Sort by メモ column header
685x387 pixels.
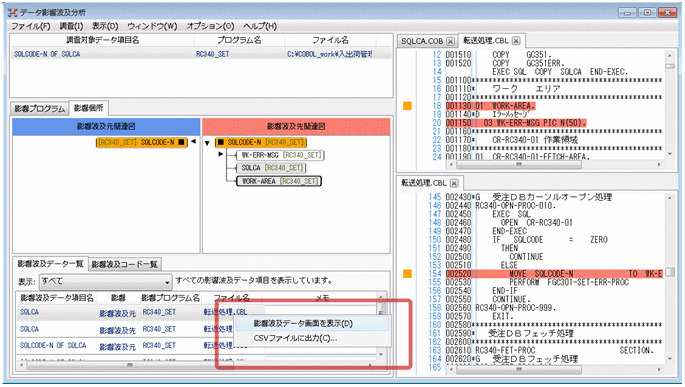coord(322,298)
